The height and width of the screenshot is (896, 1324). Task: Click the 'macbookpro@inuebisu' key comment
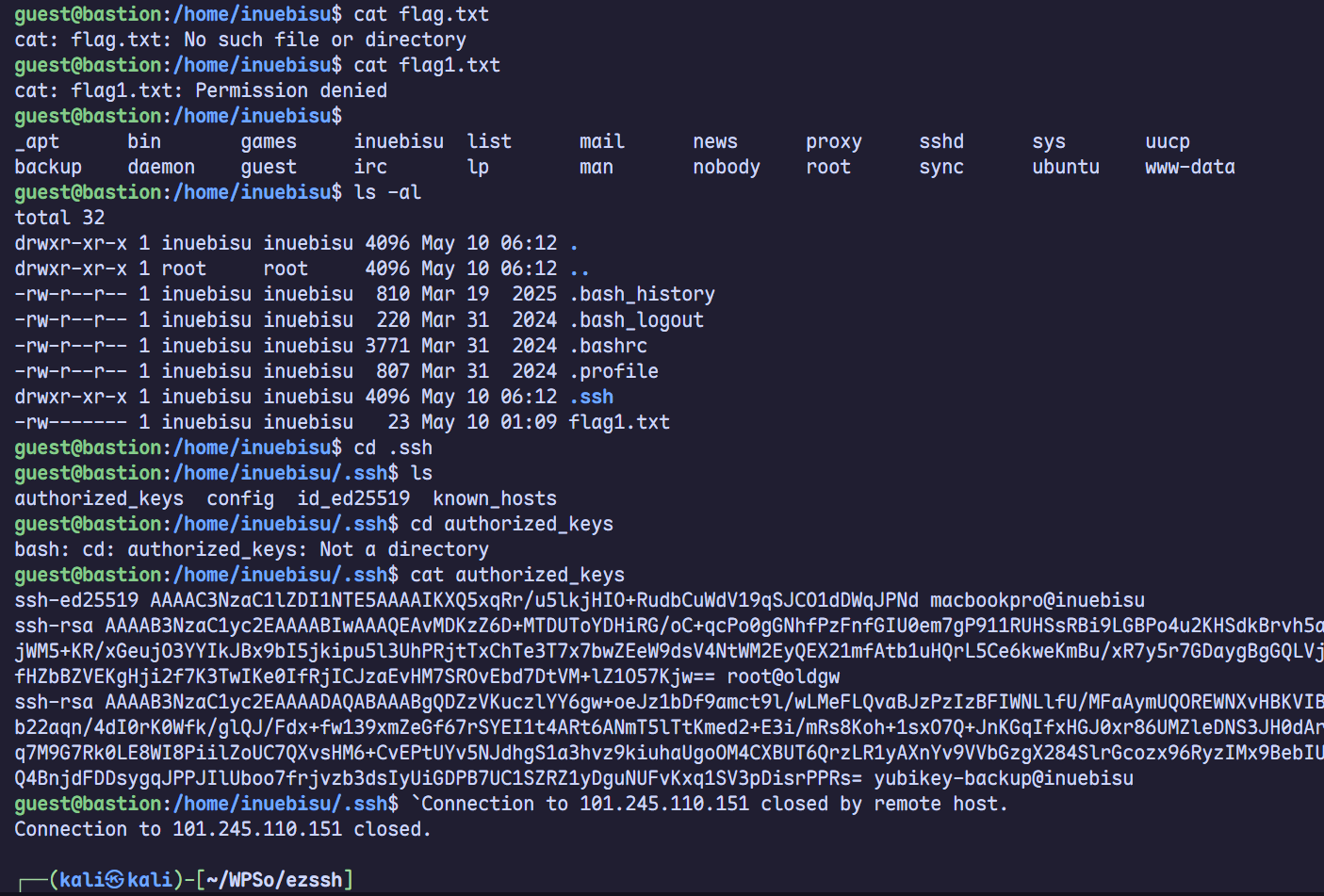point(1038,600)
